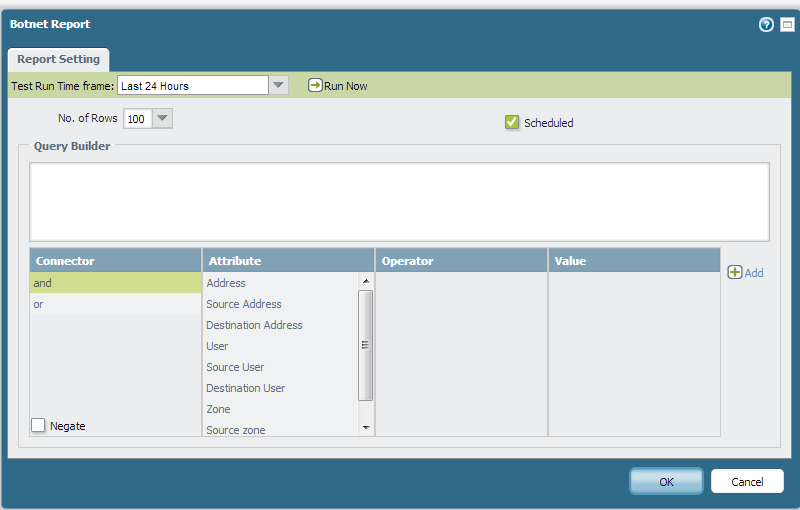Click the Value column header
Viewport: 800px width, 510px height.
point(634,261)
